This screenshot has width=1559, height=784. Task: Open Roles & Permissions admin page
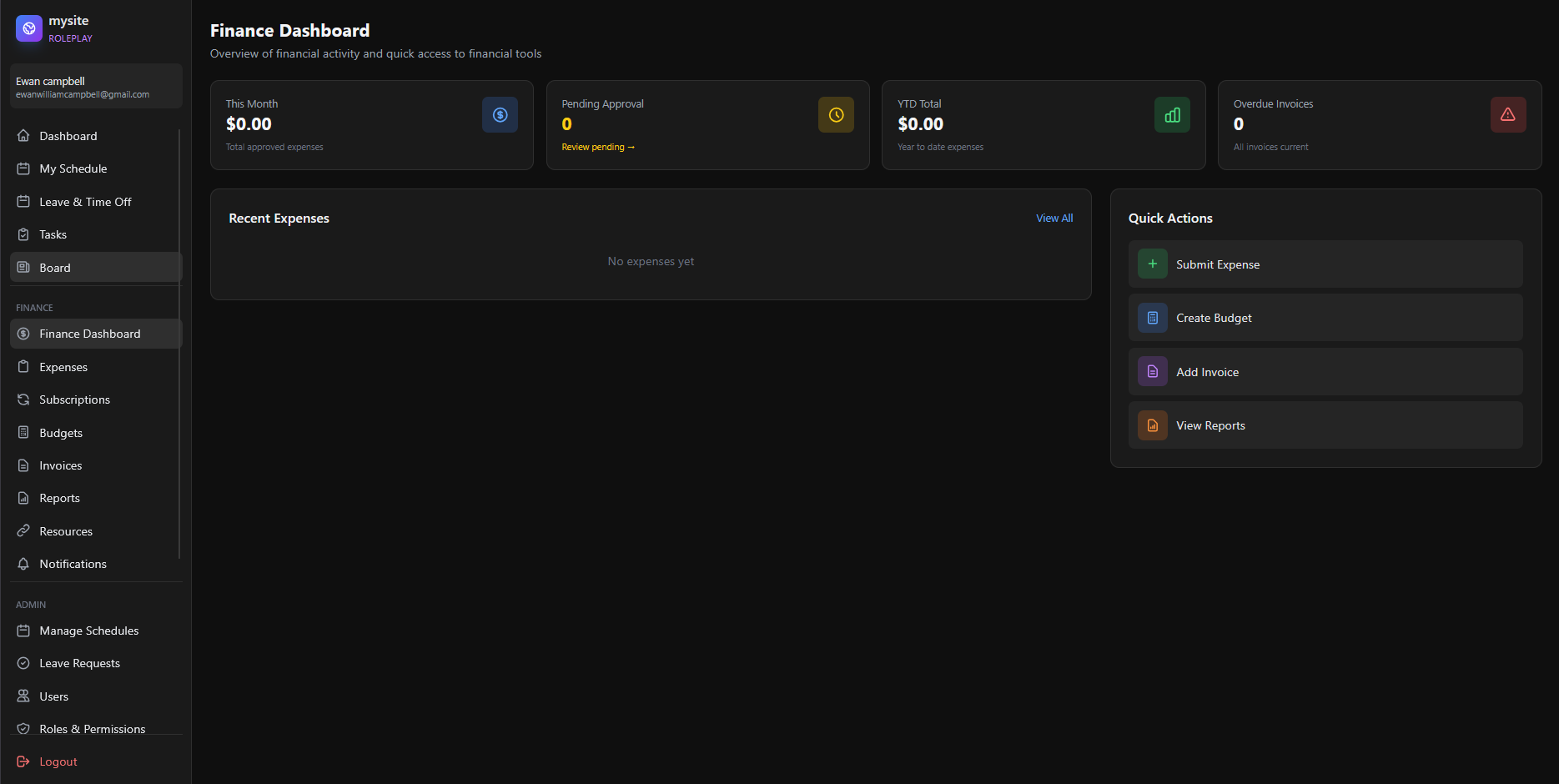pos(92,729)
